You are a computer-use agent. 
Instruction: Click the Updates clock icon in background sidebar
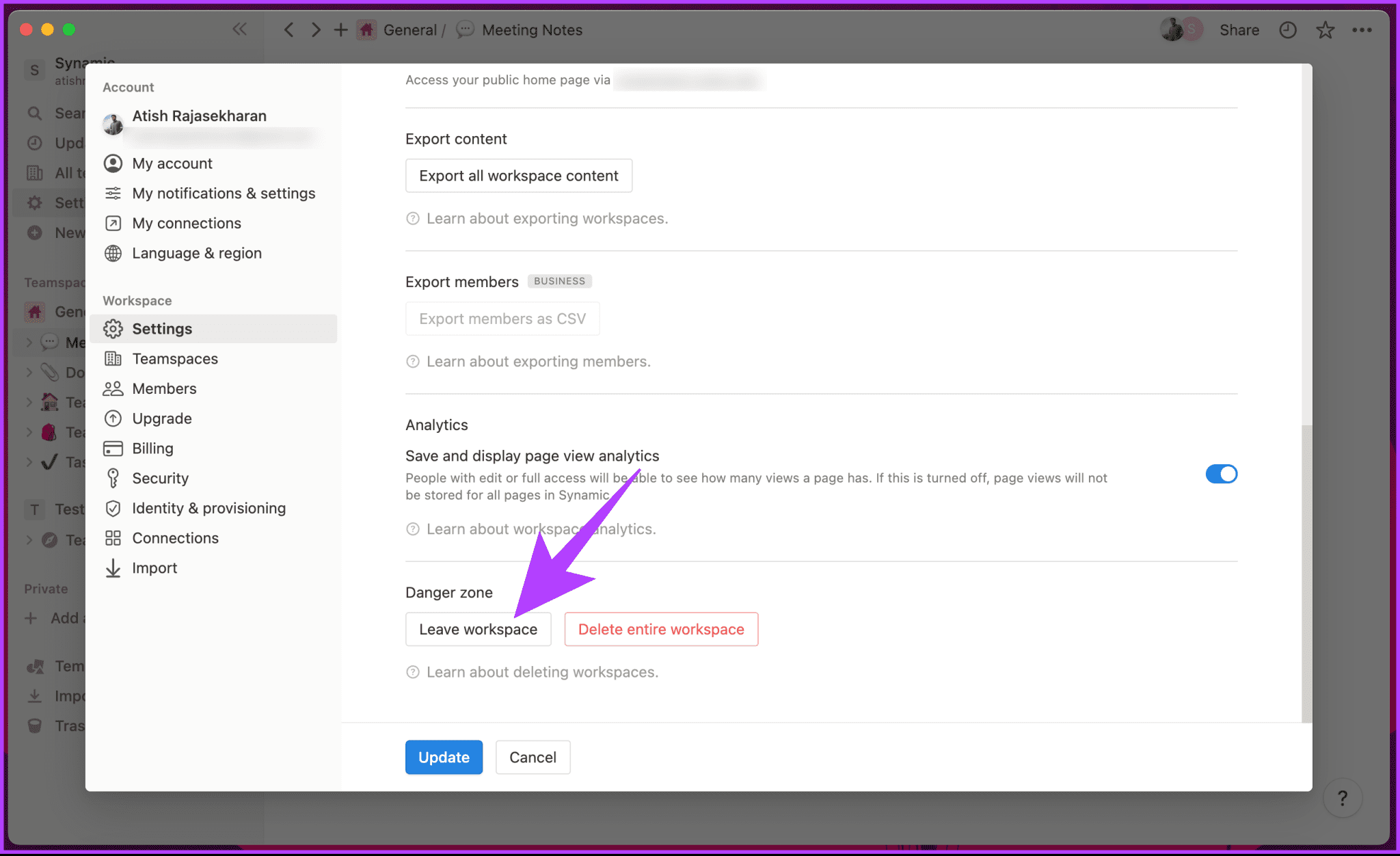(35, 143)
